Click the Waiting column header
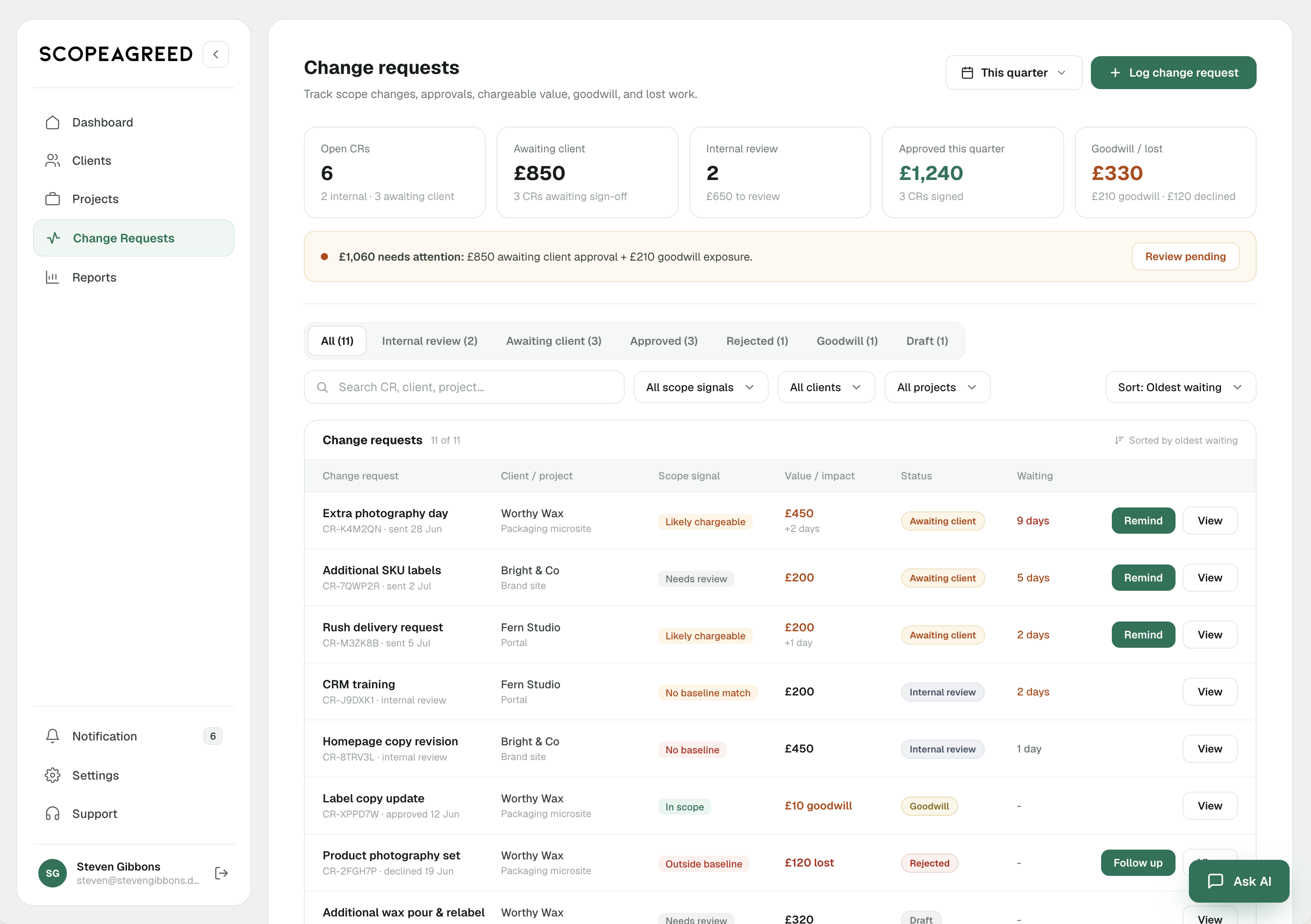1311x924 pixels. [1035, 475]
